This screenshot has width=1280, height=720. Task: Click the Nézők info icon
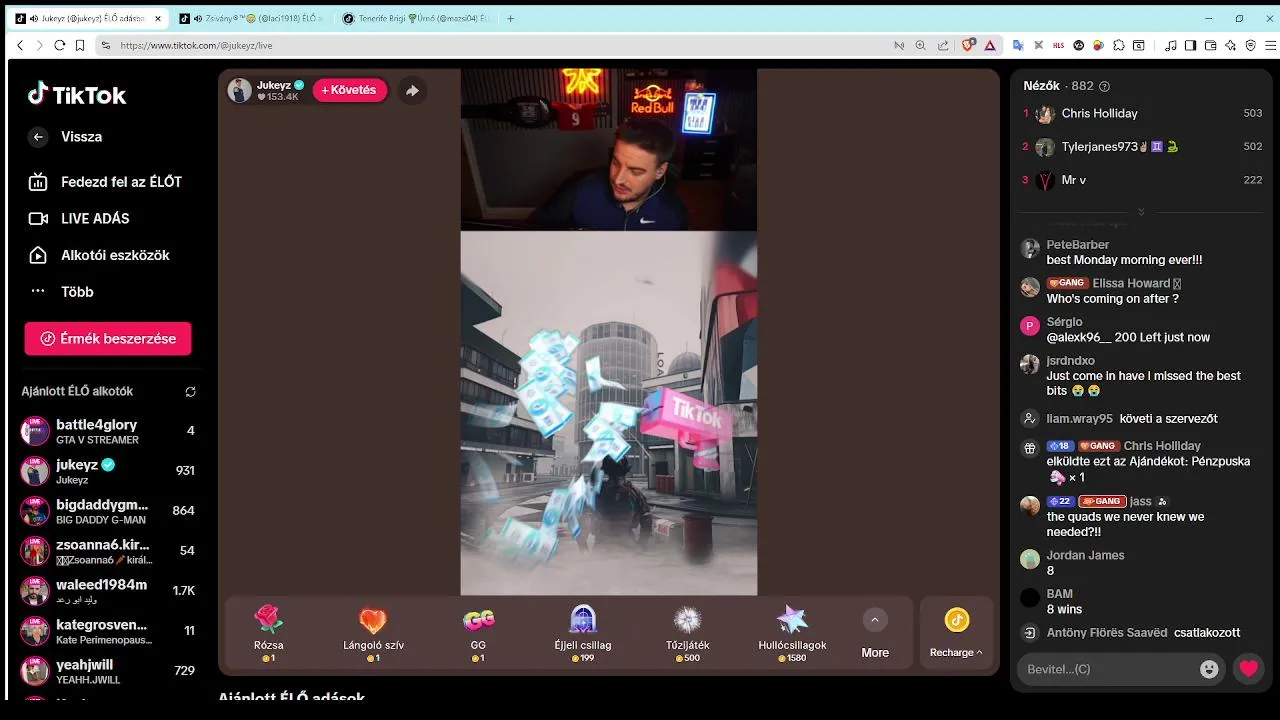pos(1104,87)
